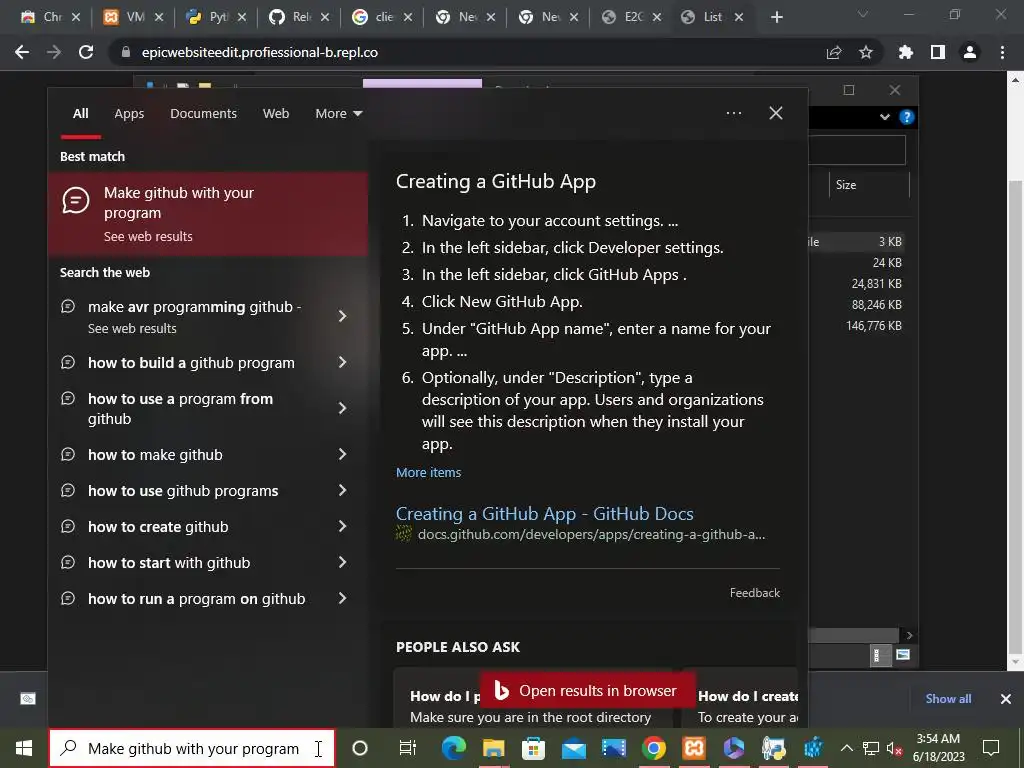Open Task View on the taskbar

point(408,748)
